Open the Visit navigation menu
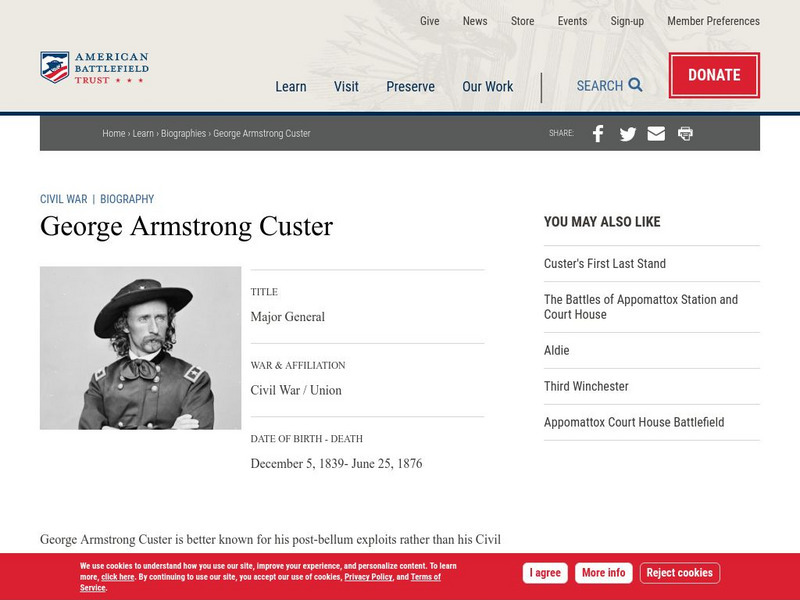 coord(346,87)
